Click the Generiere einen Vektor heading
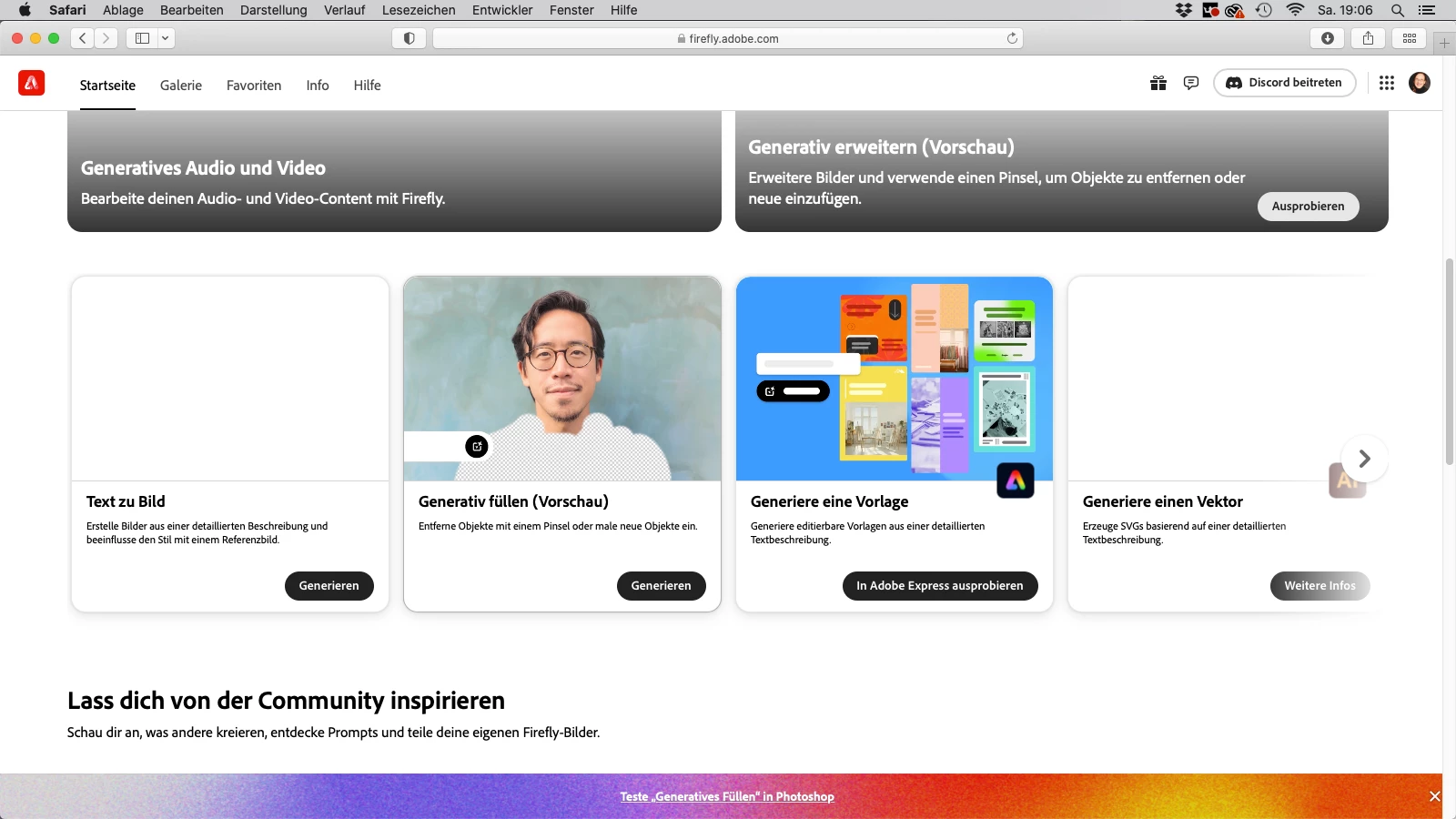This screenshot has height=819, width=1456. point(1162,501)
